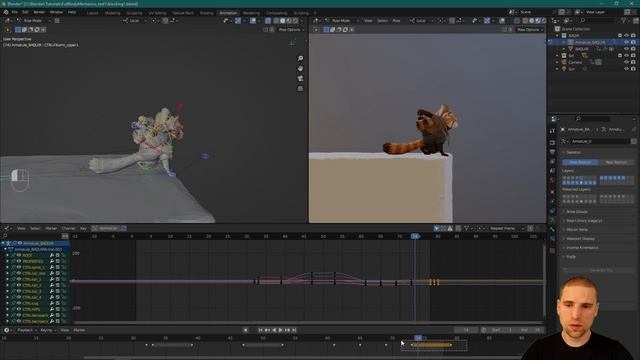Select Pose Position button in Skeleton panel
Screen dimensions: 640x360
pyautogui.click(x=580, y=162)
